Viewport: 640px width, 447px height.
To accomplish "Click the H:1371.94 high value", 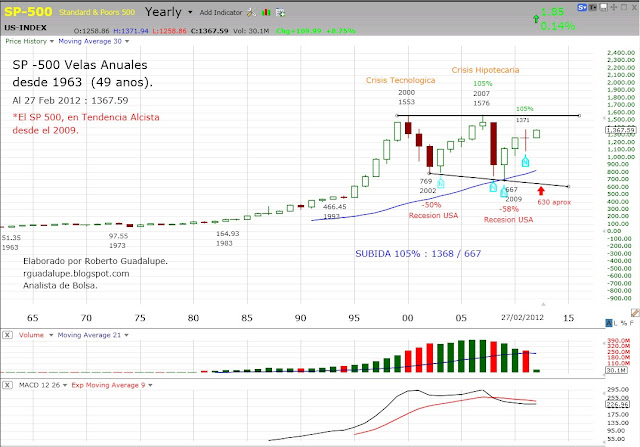I will [131, 31].
